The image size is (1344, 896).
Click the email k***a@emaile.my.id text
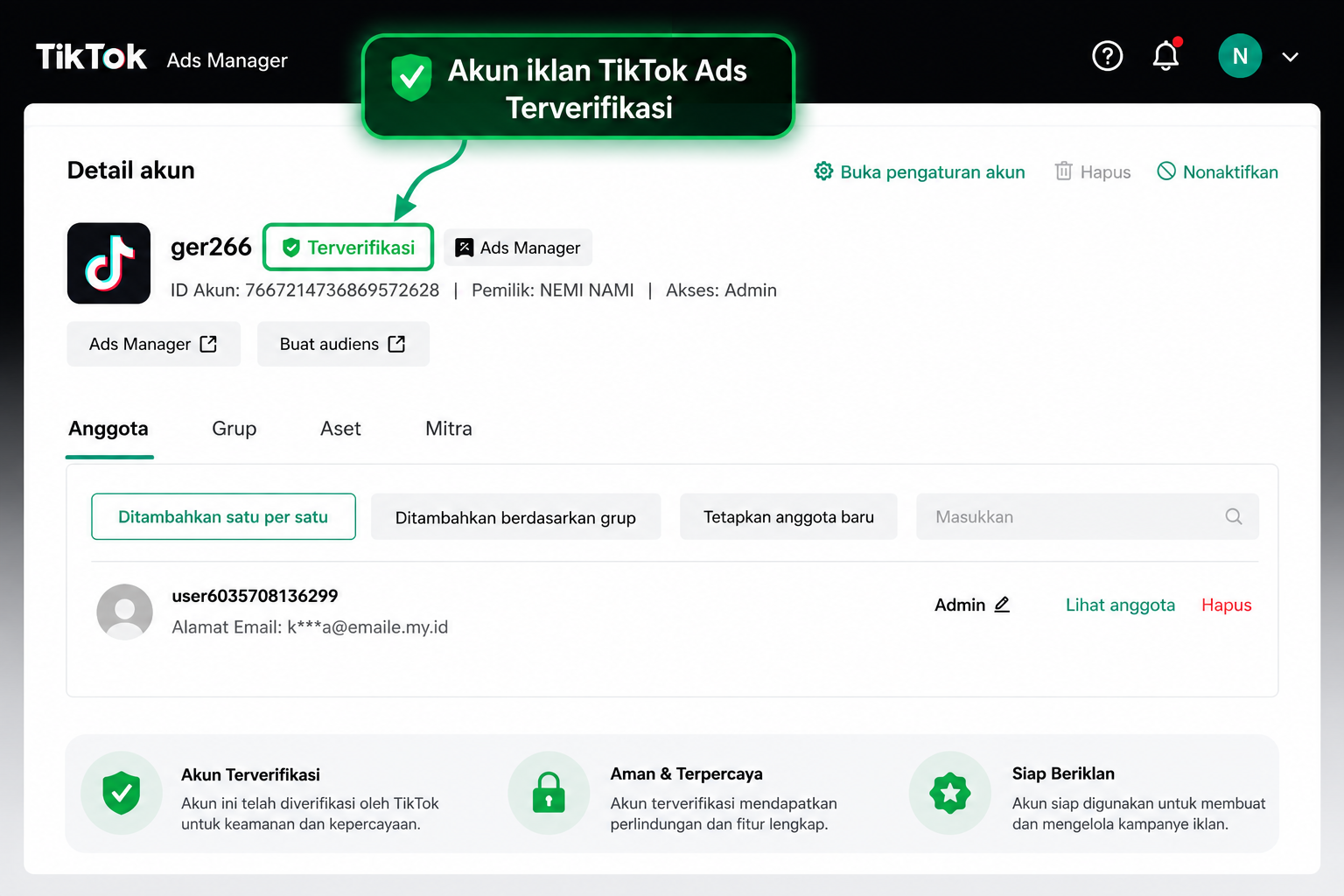pyautogui.click(x=367, y=627)
